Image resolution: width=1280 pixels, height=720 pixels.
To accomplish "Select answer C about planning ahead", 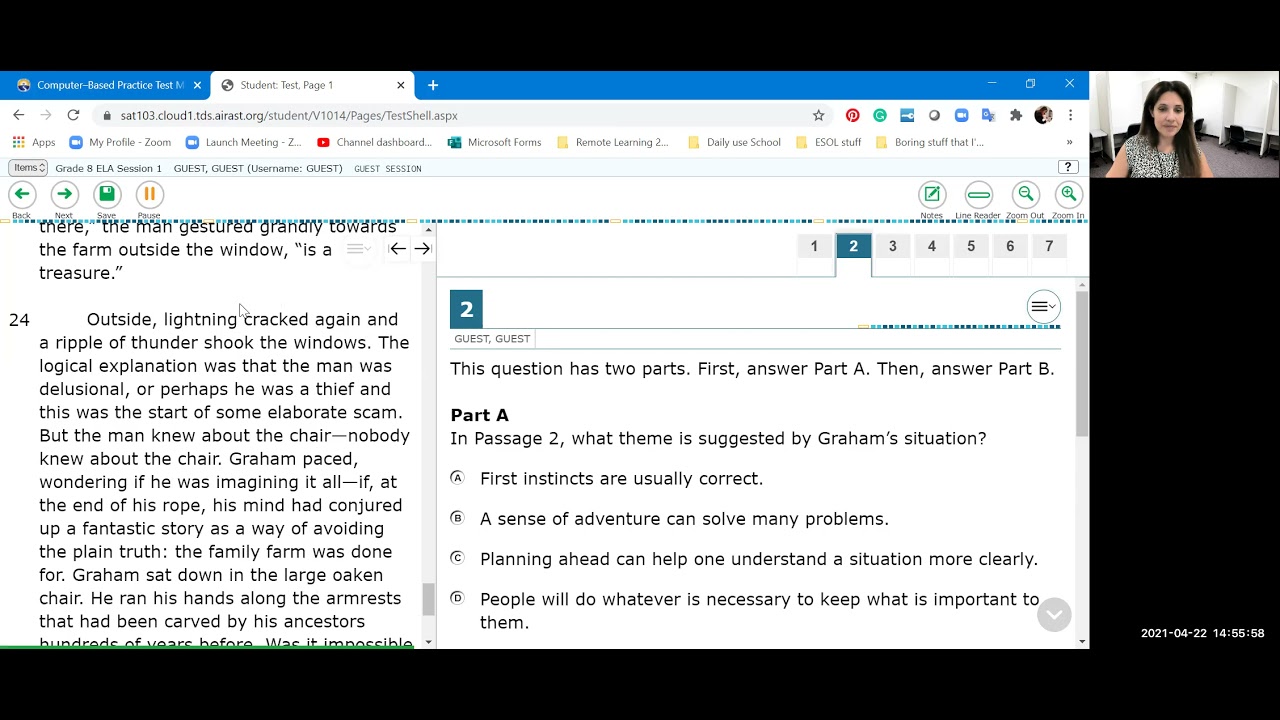I will 457,558.
